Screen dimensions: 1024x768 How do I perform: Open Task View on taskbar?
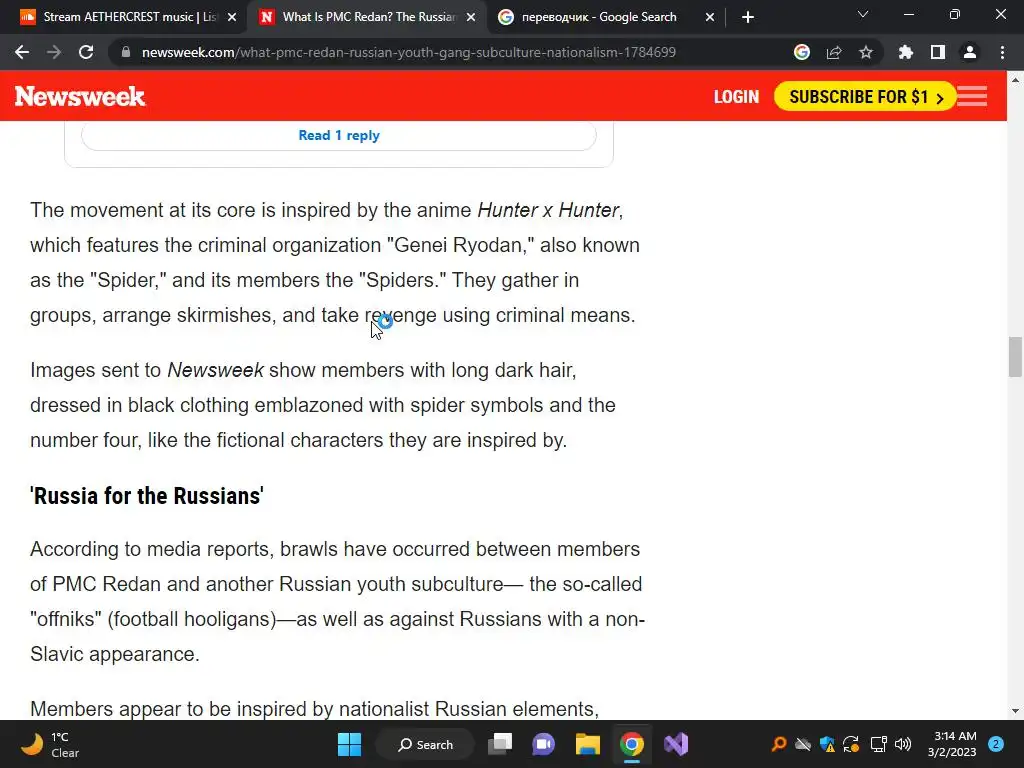(500, 744)
